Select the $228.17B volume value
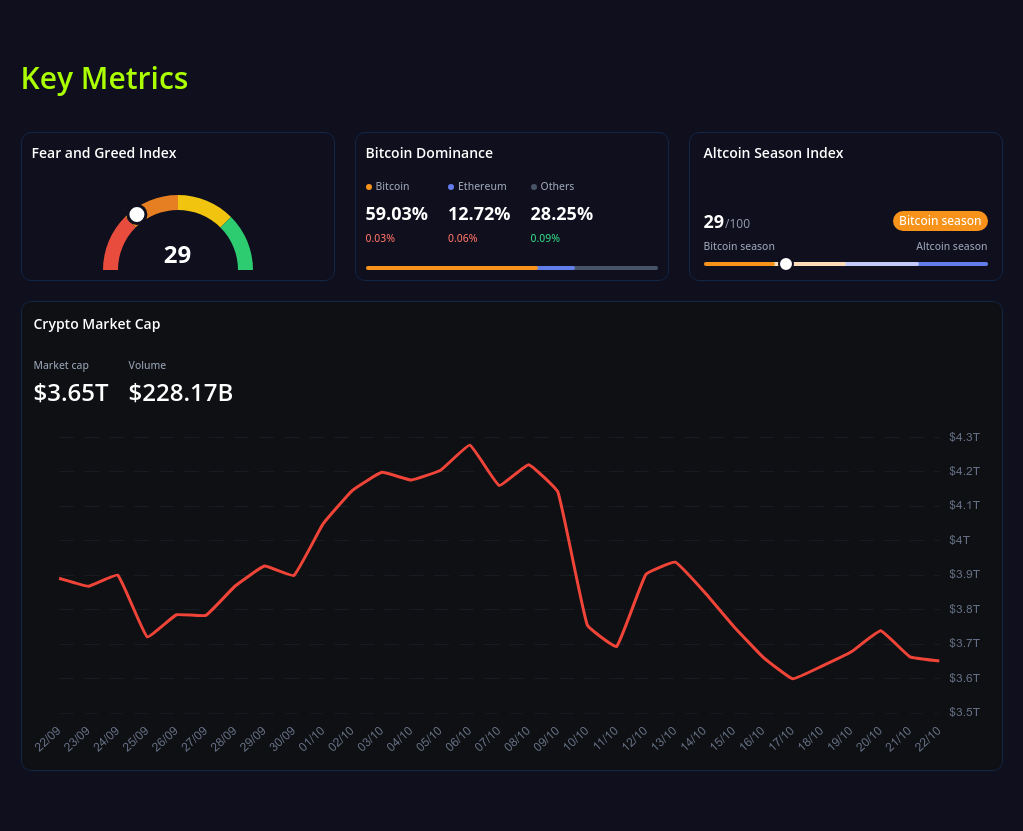 181,393
